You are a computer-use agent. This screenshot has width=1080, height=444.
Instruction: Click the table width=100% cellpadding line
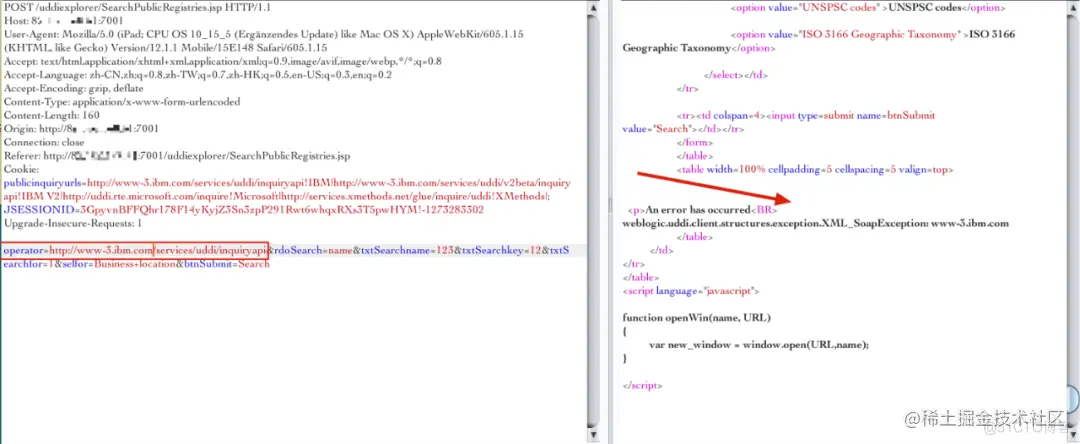point(815,169)
